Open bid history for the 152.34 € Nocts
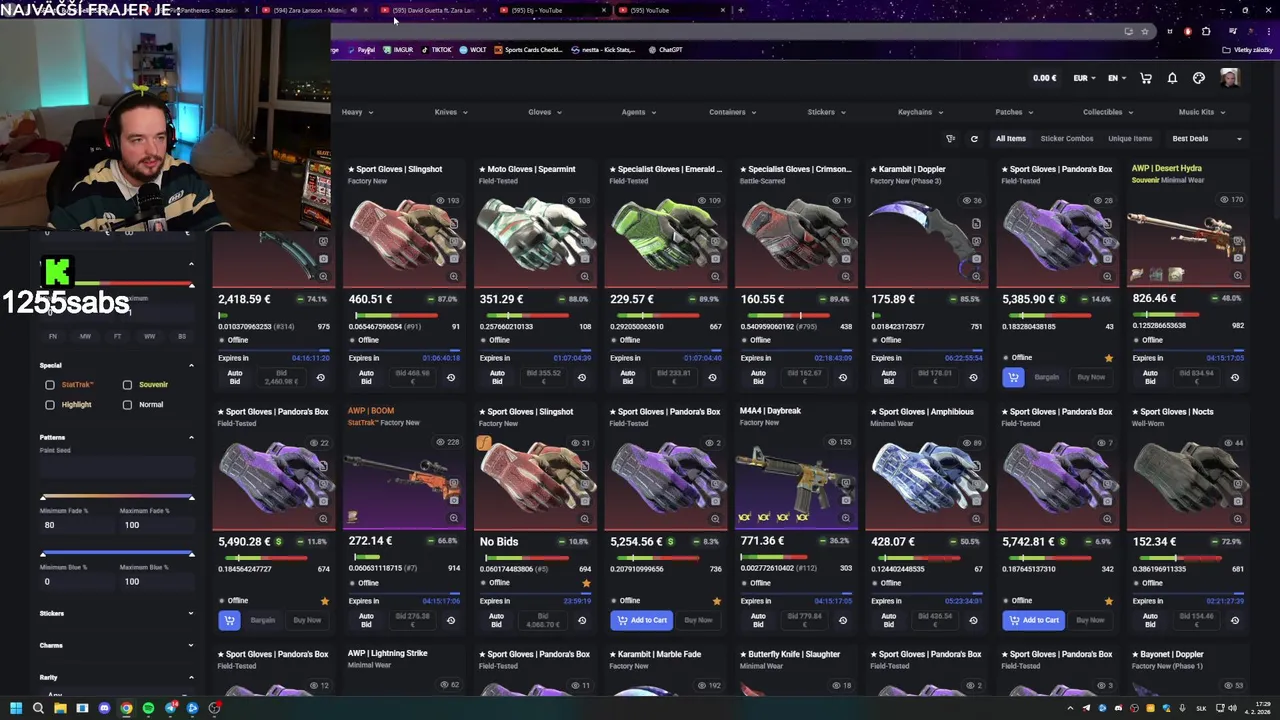 pos(1235,620)
